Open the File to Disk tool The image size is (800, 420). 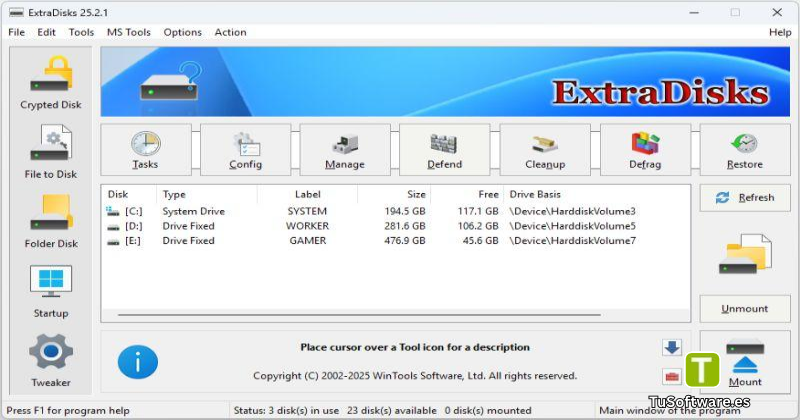[x=51, y=152]
